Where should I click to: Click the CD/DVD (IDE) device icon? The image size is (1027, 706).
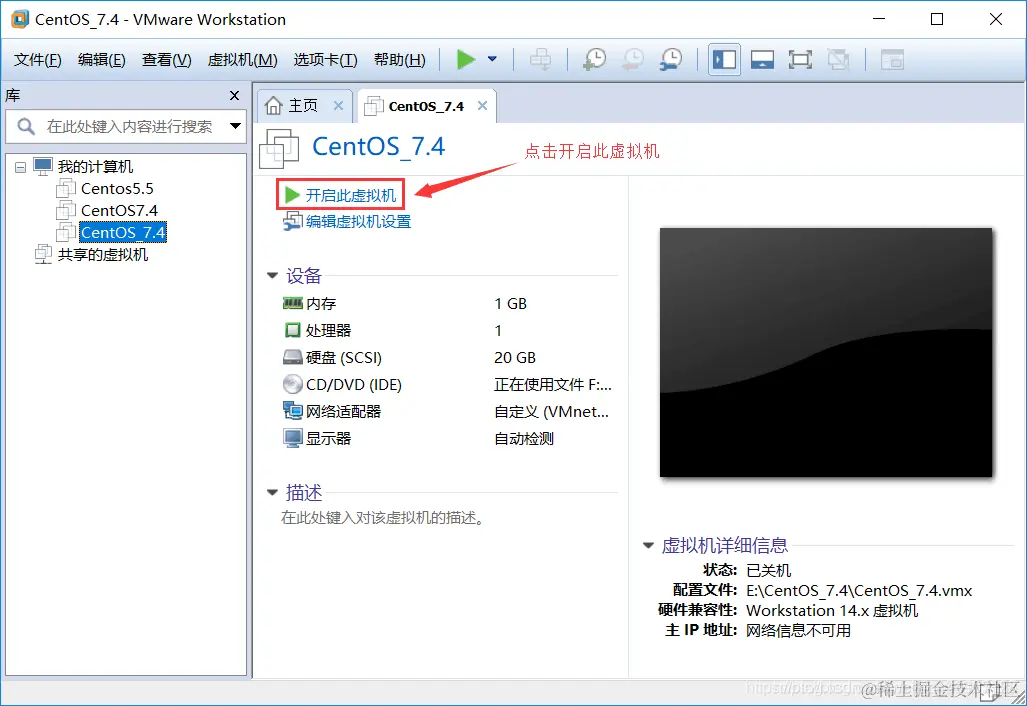(x=294, y=384)
